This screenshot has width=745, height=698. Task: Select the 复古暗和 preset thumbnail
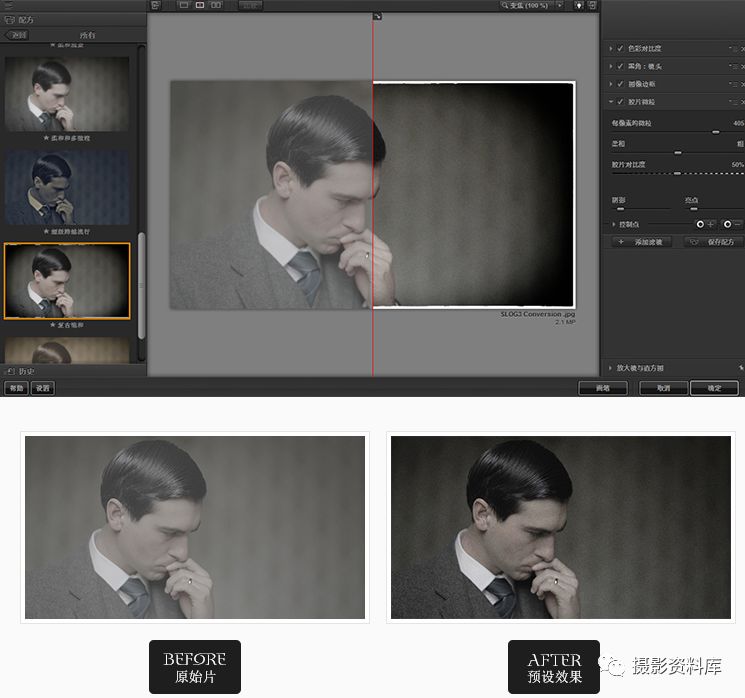coord(67,281)
